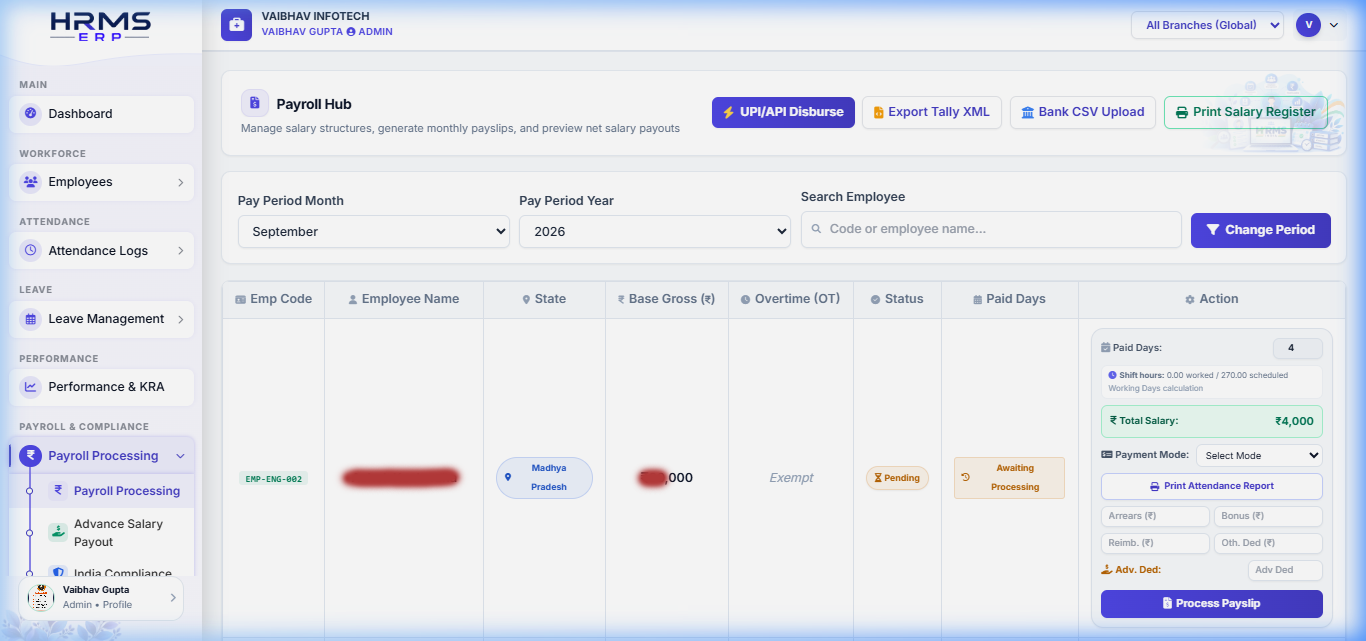Viewport: 1366px width, 641px height.
Task: Click the Overtime (OT) column header
Action: 790,299
